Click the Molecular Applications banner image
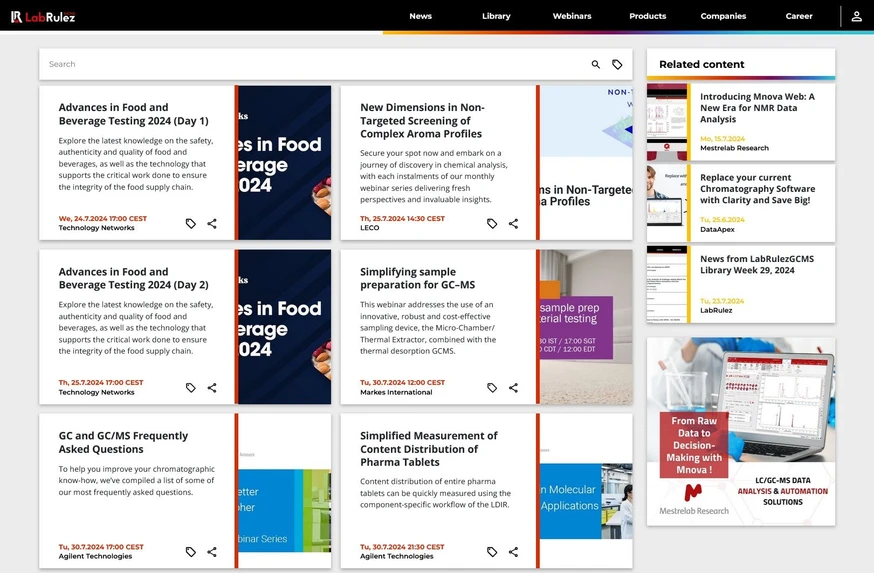This screenshot has width=874, height=573. click(586, 491)
